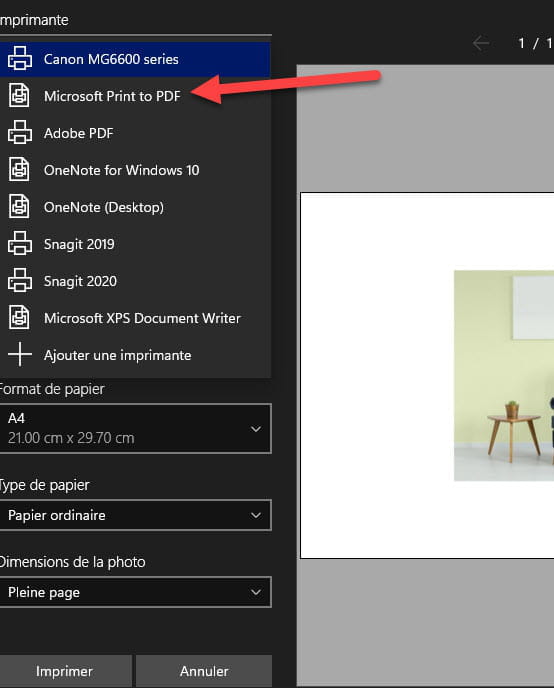Go to the previous page with the back arrow
The width and height of the screenshot is (554, 688).
[x=481, y=43]
